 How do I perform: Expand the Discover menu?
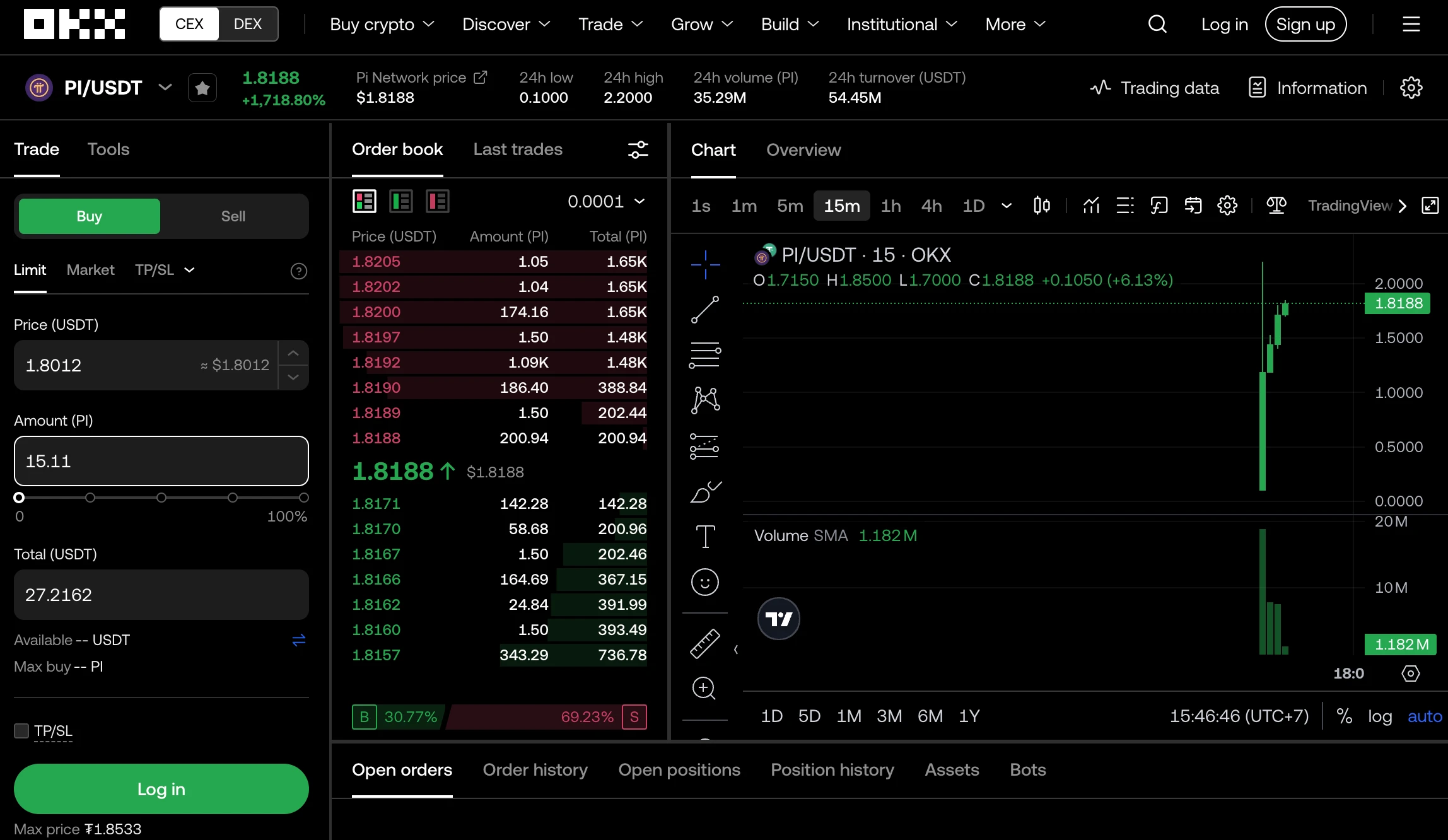pos(506,24)
